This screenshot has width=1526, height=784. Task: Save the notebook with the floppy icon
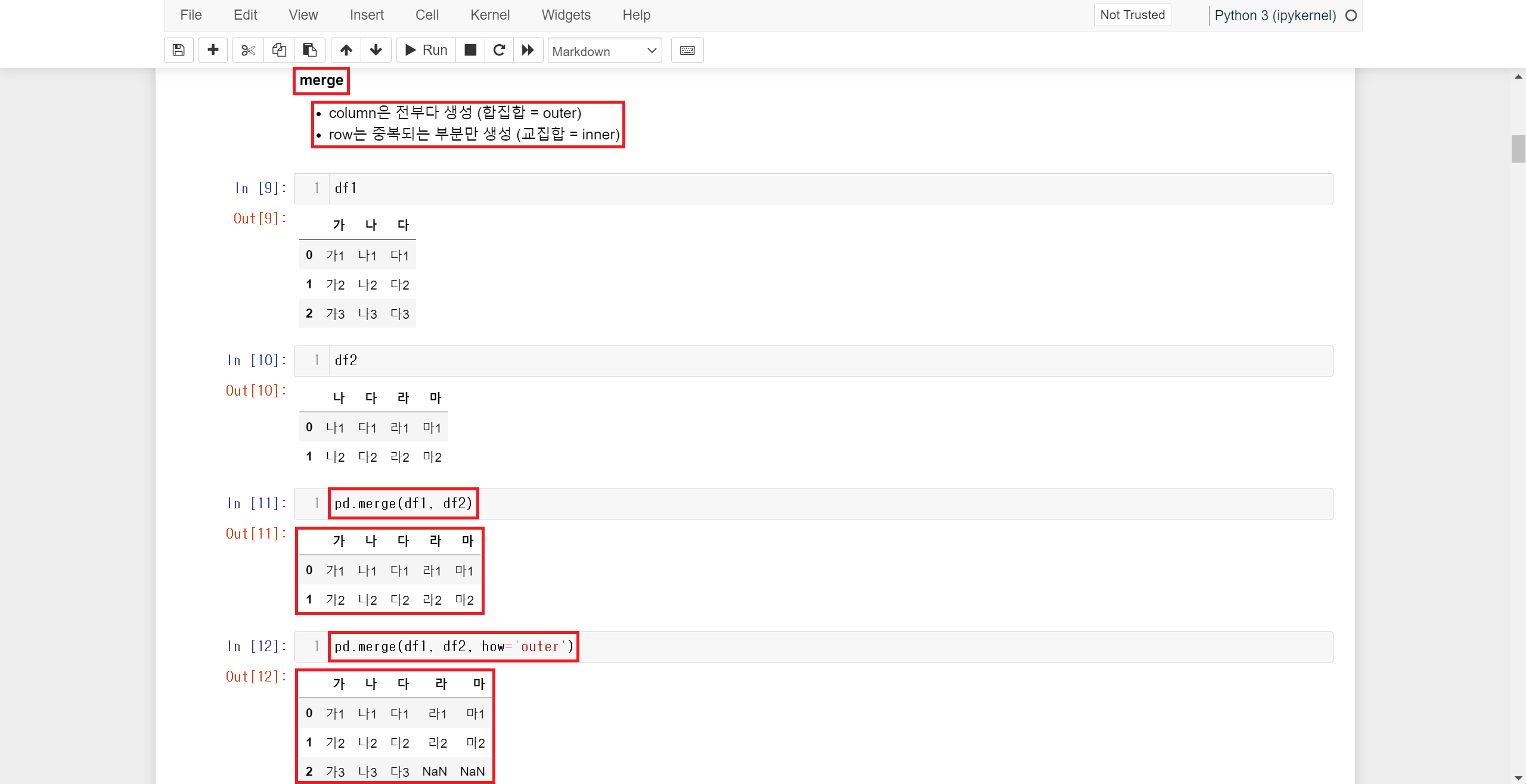178,50
